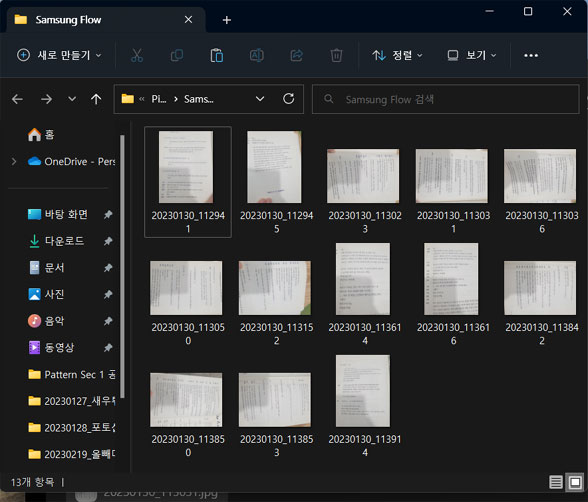
Task: Open recent locations chevron
Action: click(x=72, y=99)
